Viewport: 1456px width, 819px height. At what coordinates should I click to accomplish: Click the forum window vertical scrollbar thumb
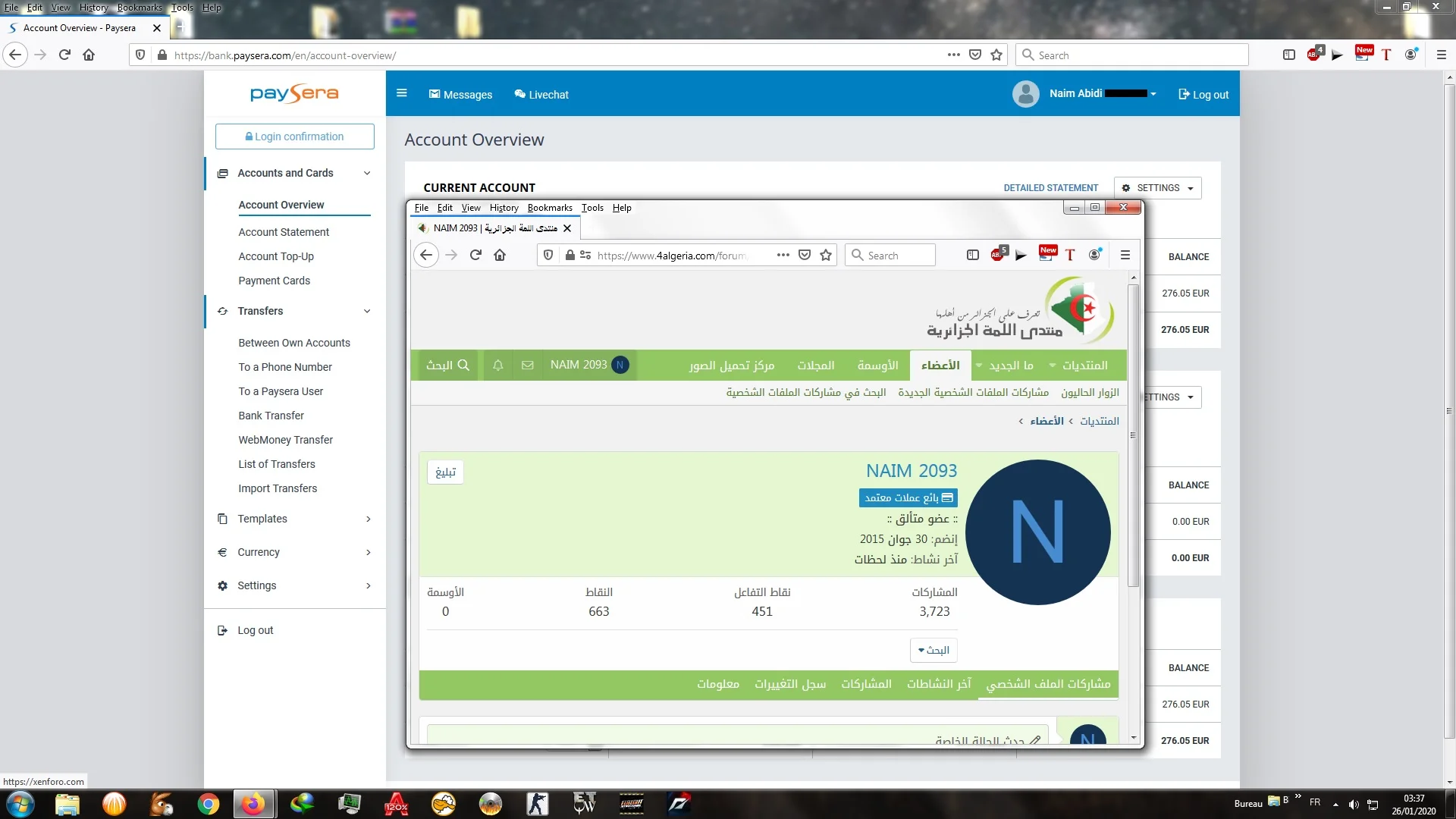pos(1133,436)
